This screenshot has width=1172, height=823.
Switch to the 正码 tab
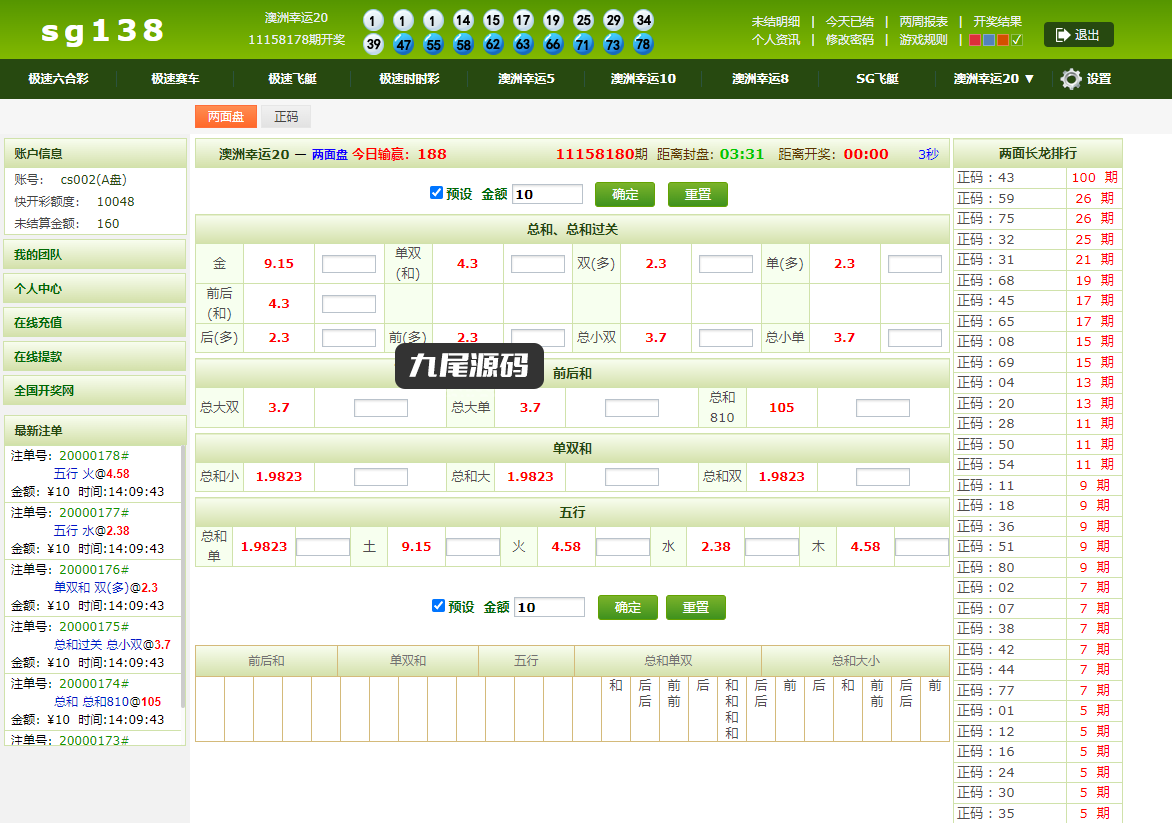tap(286, 117)
